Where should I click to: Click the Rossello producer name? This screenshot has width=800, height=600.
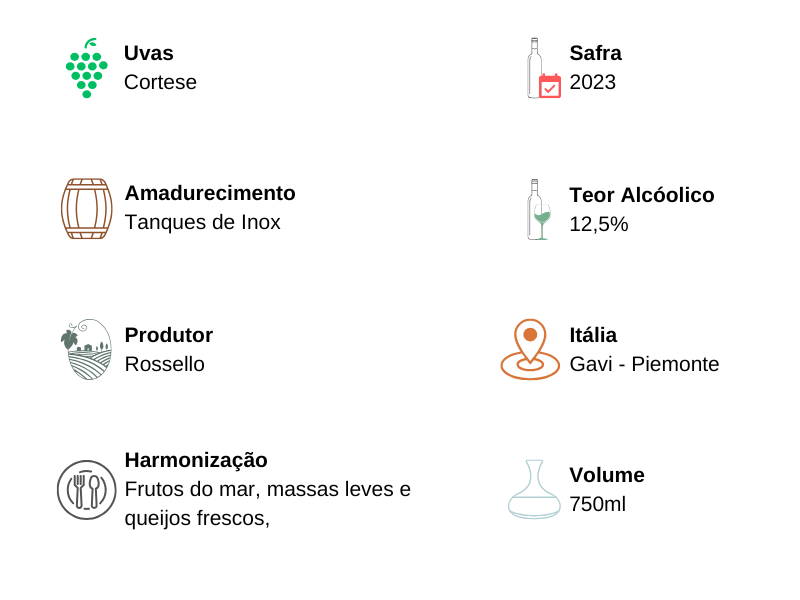164,364
